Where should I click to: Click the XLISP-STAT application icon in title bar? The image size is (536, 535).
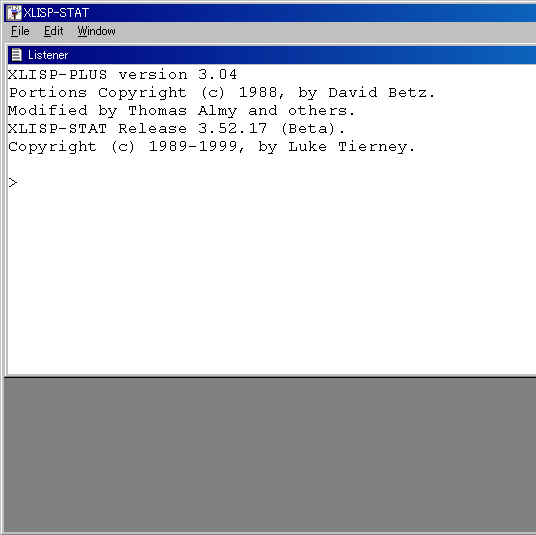(x=14, y=13)
